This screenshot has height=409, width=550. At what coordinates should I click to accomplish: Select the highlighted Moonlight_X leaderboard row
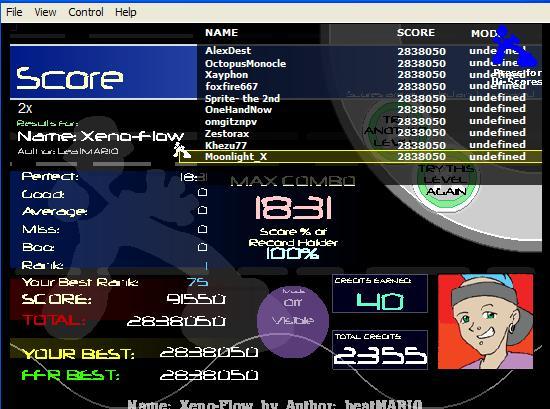tap(361, 157)
